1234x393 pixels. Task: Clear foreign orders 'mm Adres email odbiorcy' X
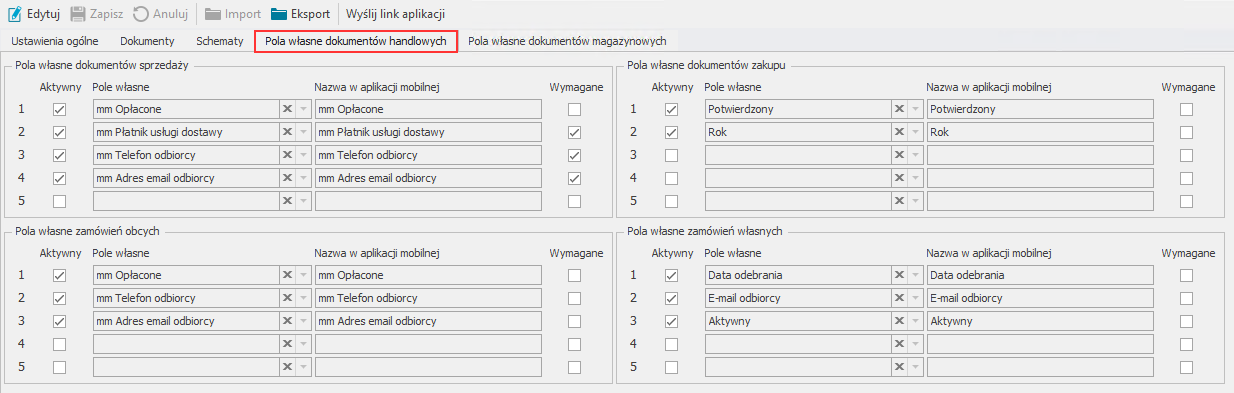click(287, 321)
